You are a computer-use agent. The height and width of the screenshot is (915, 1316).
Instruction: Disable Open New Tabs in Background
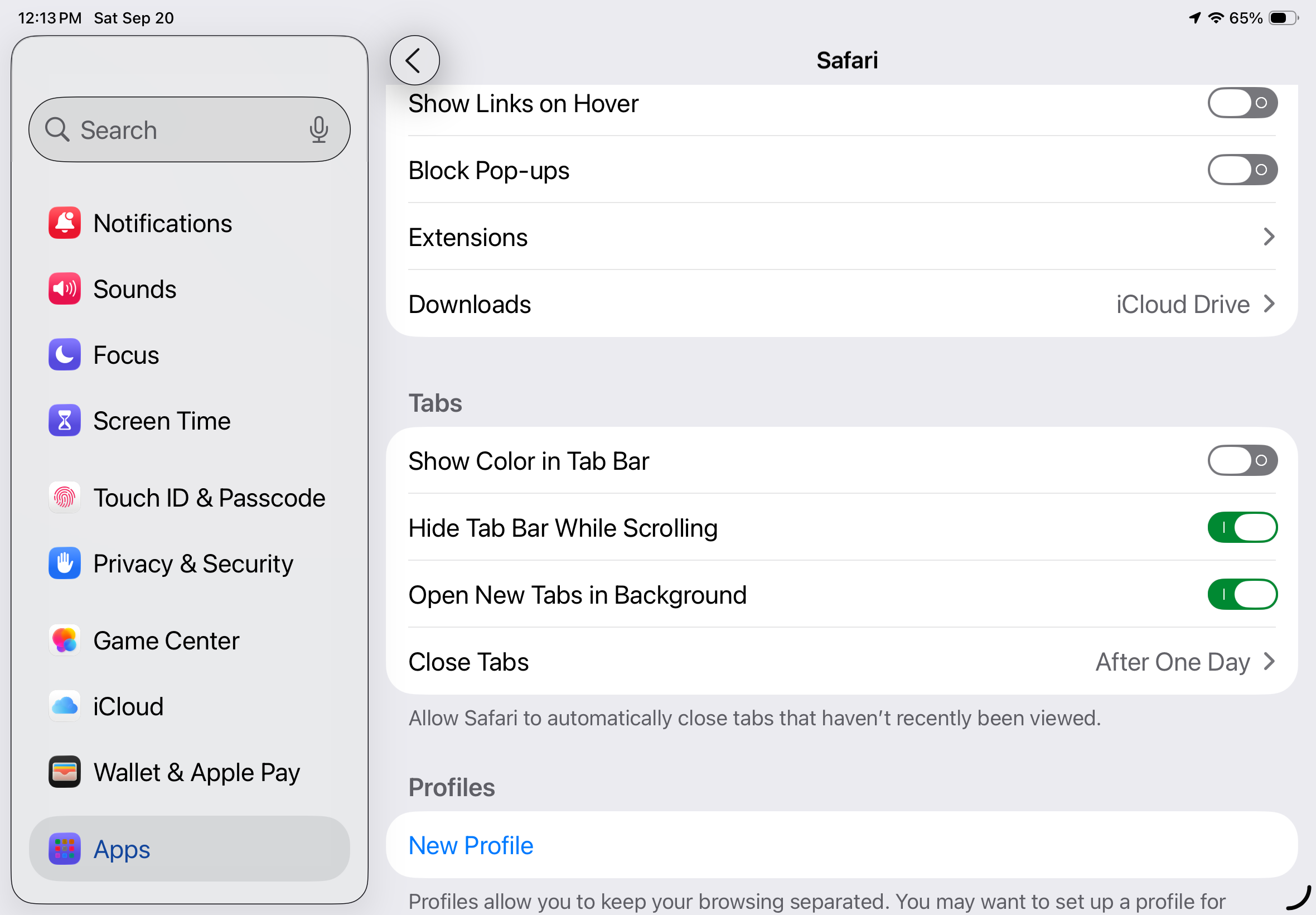tap(1241, 595)
